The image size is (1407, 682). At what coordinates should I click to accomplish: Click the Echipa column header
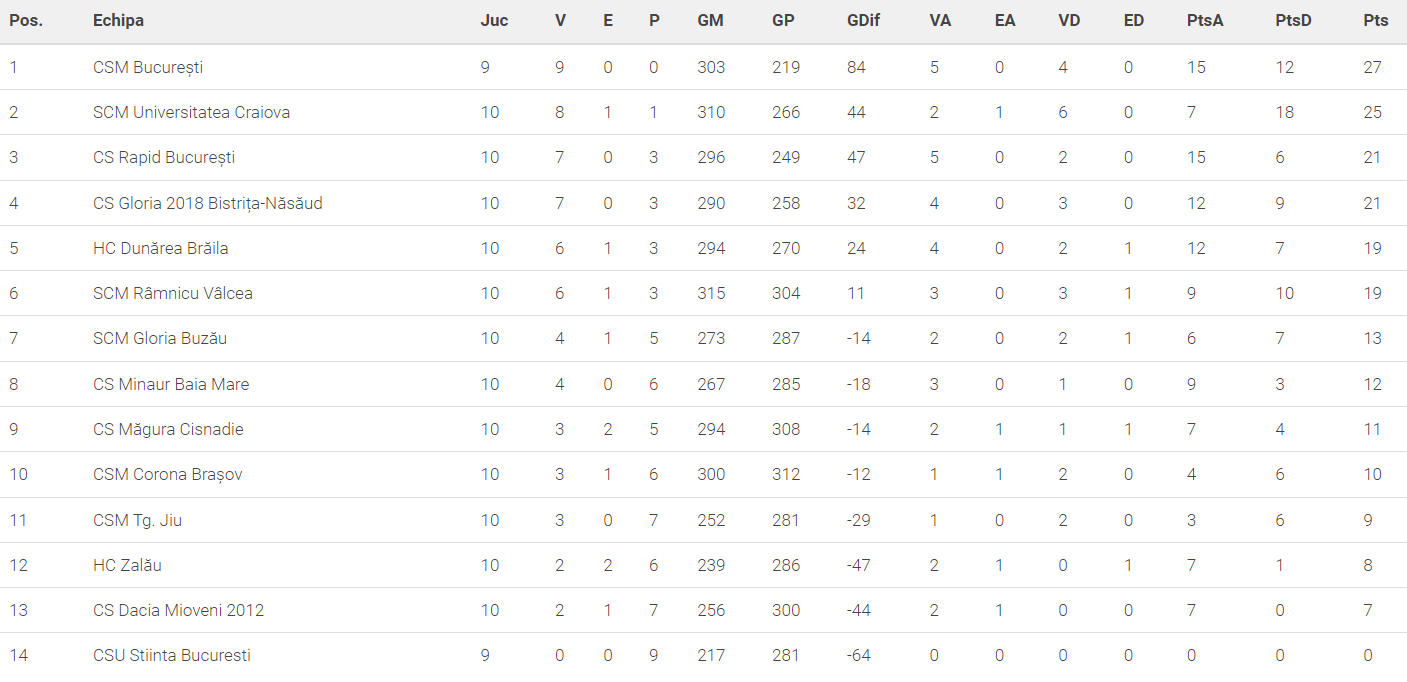pos(118,20)
